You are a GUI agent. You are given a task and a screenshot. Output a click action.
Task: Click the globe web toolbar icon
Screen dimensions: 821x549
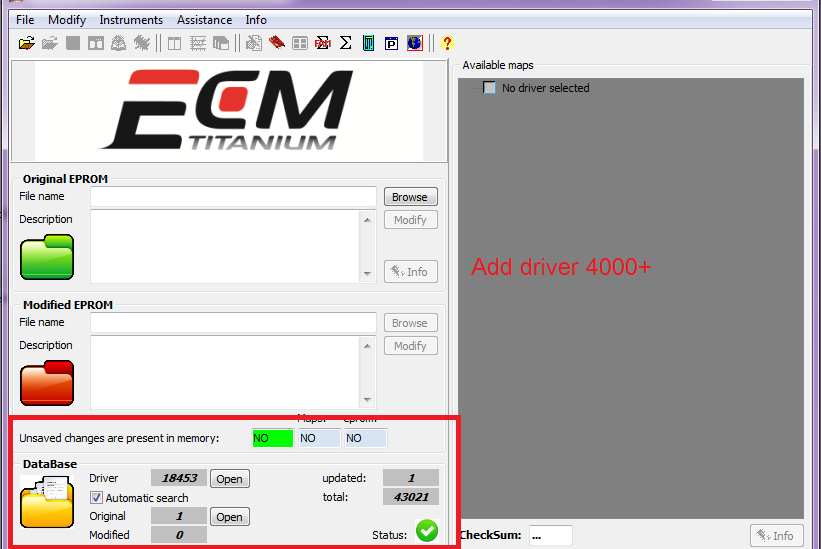tap(414, 43)
